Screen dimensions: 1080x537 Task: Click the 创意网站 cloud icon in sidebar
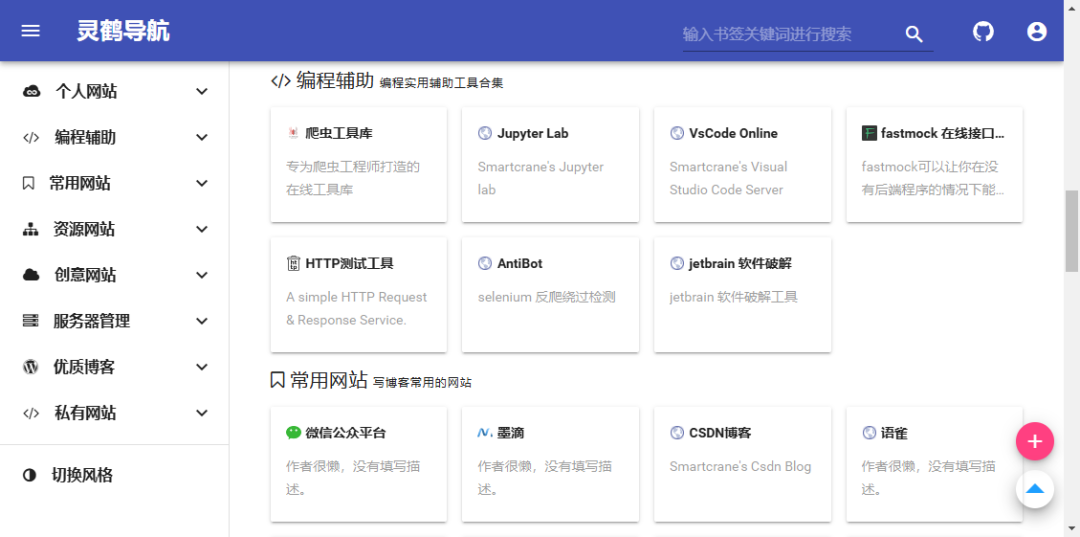(x=31, y=275)
